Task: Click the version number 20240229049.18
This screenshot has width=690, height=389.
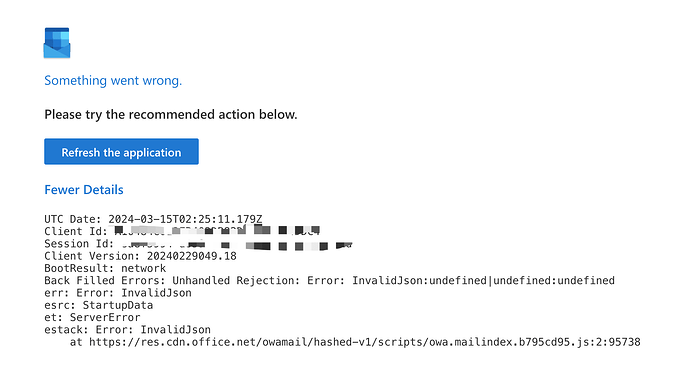Action: 191,256
